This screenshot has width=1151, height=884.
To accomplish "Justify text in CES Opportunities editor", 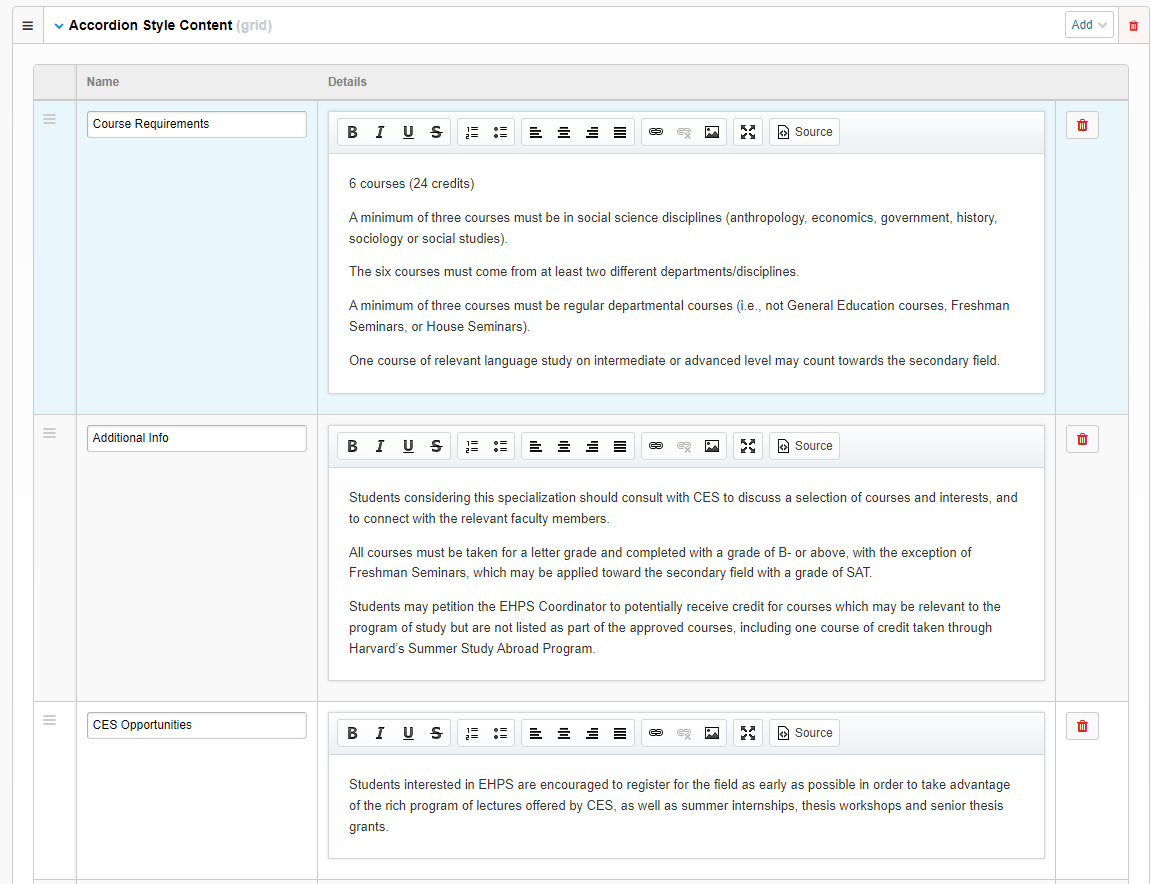I will [620, 733].
